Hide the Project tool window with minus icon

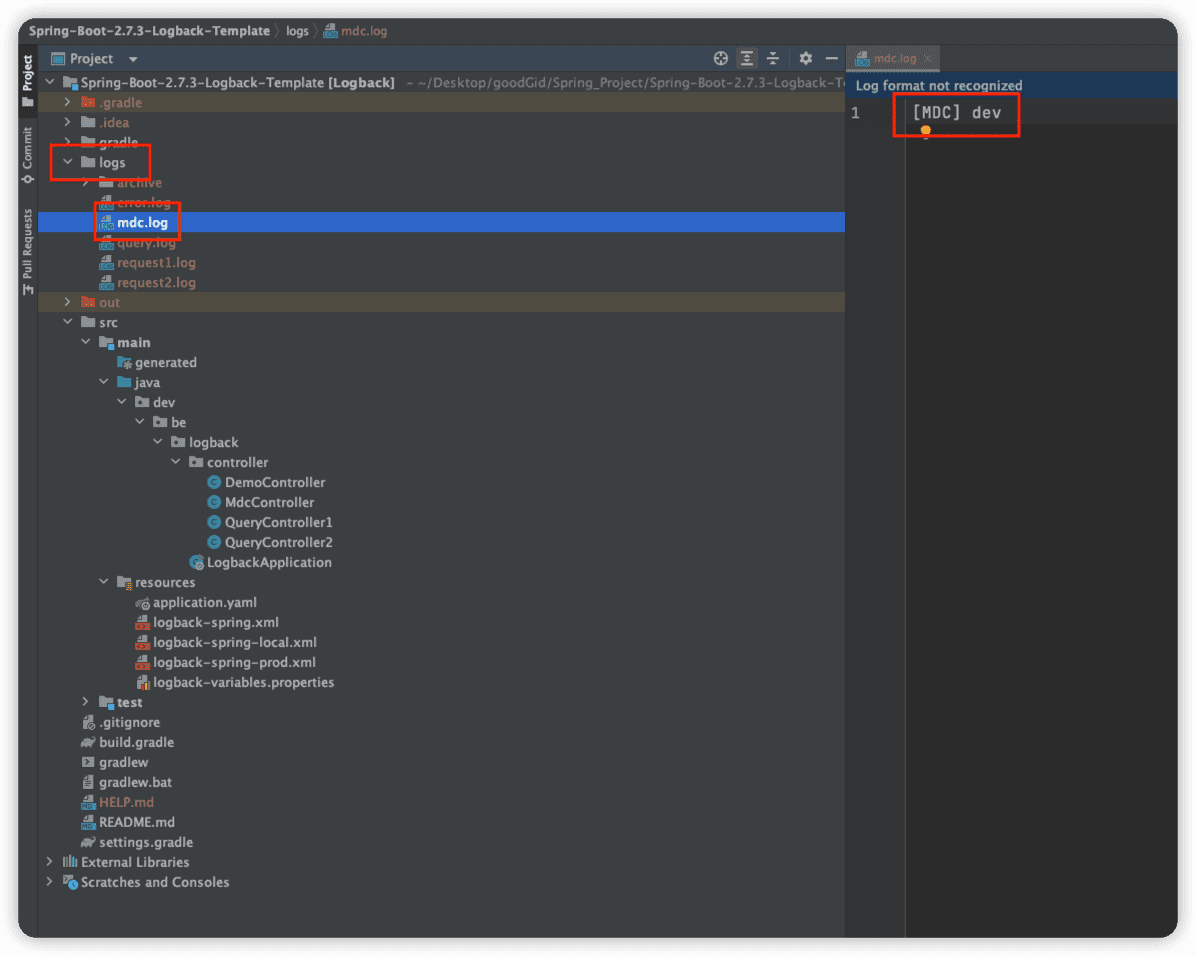click(833, 58)
